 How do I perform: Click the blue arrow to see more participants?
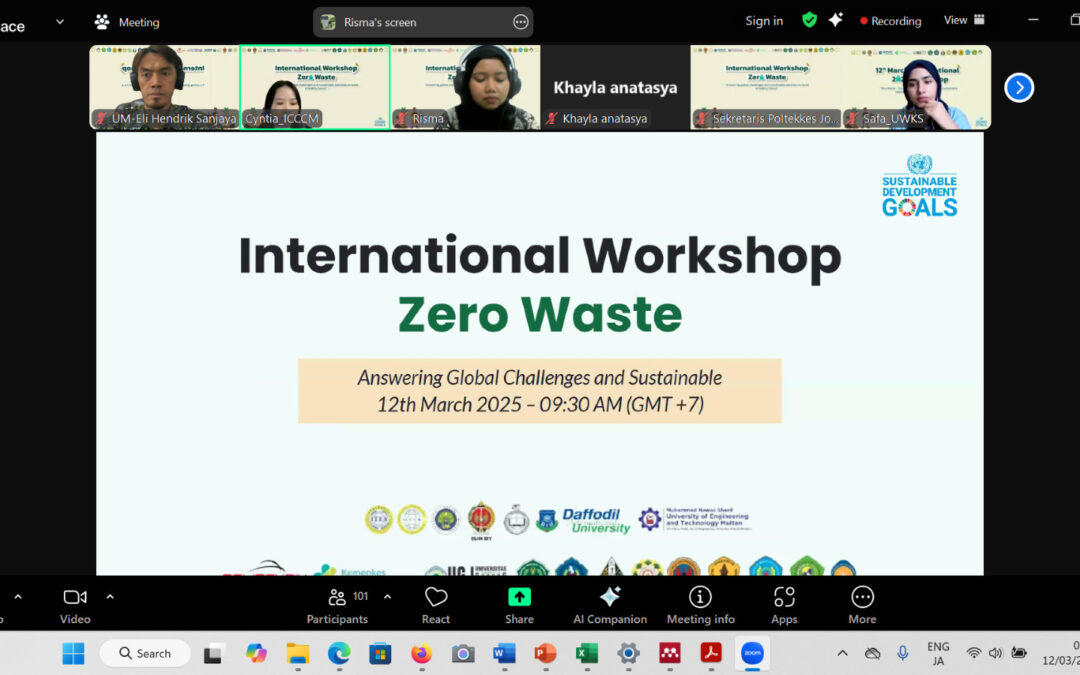1019,87
